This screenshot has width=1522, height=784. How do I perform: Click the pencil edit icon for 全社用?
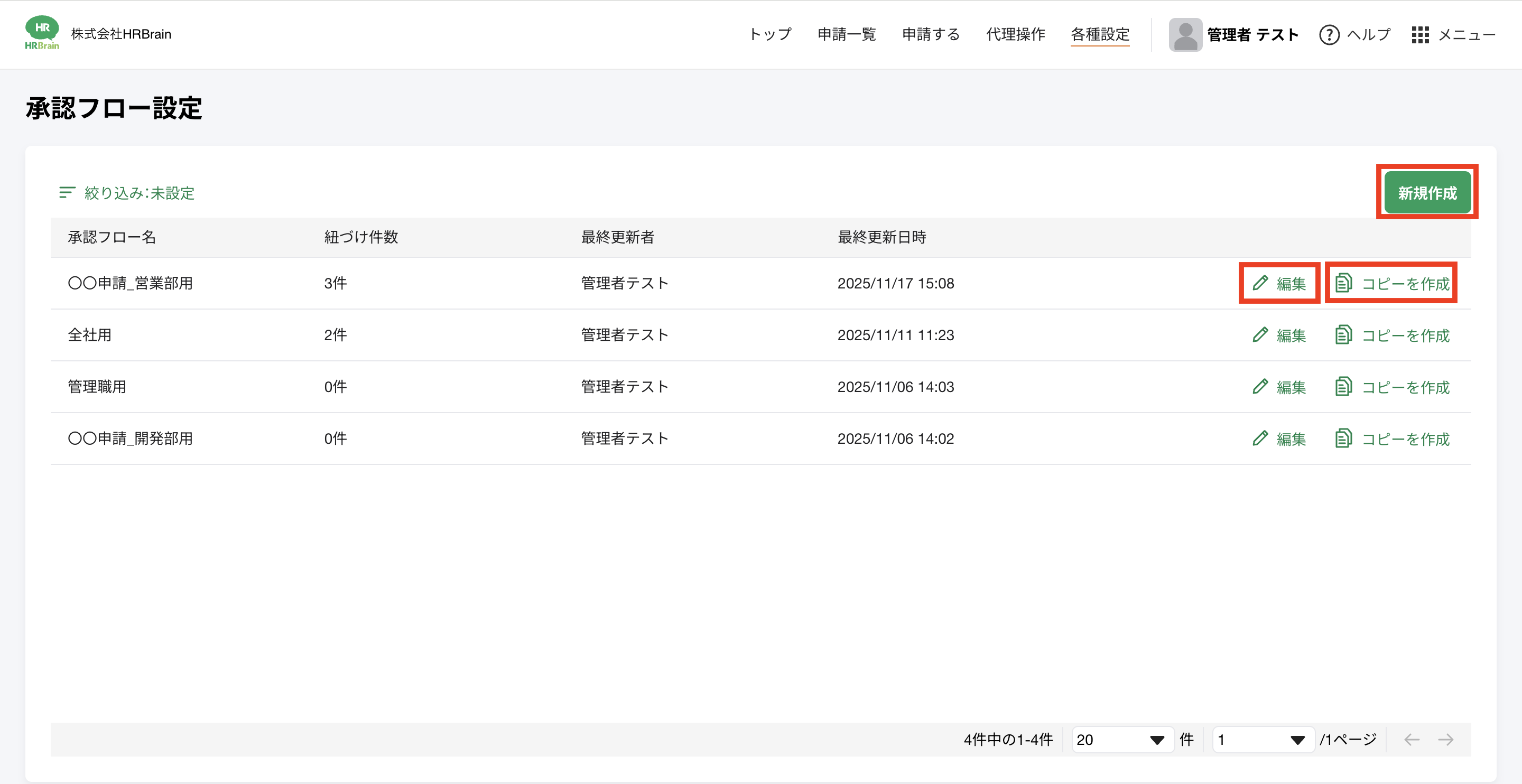[1260, 335]
